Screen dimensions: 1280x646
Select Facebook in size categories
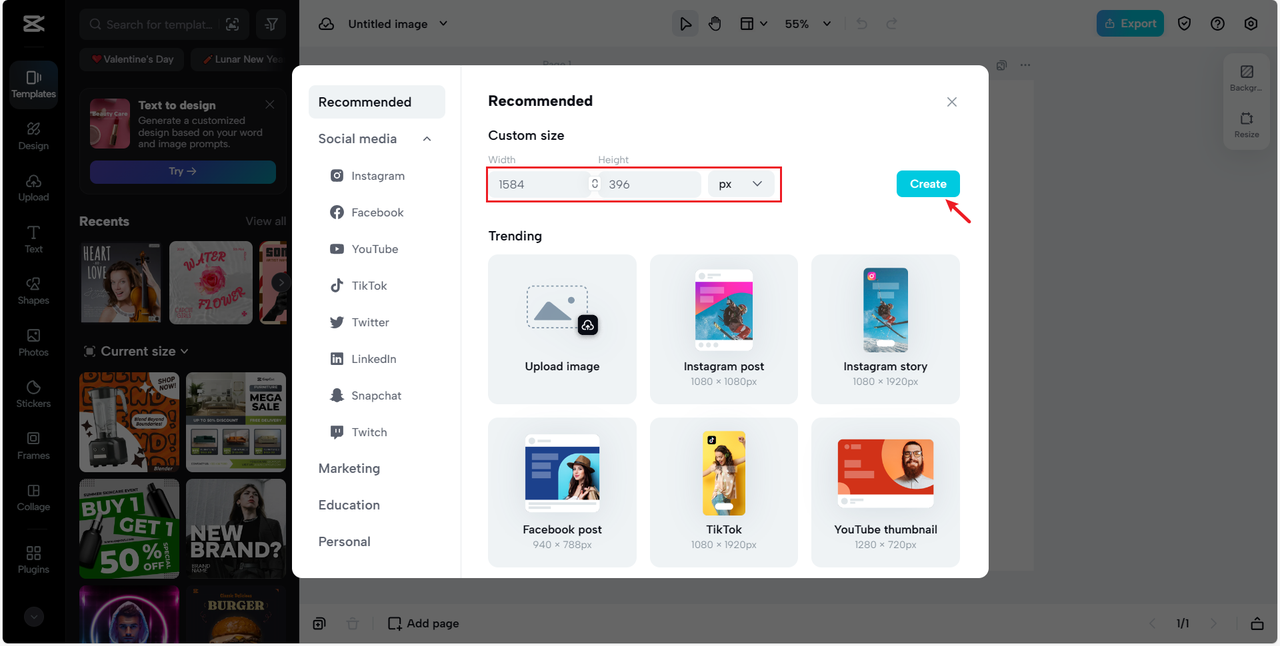tap(367, 213)
